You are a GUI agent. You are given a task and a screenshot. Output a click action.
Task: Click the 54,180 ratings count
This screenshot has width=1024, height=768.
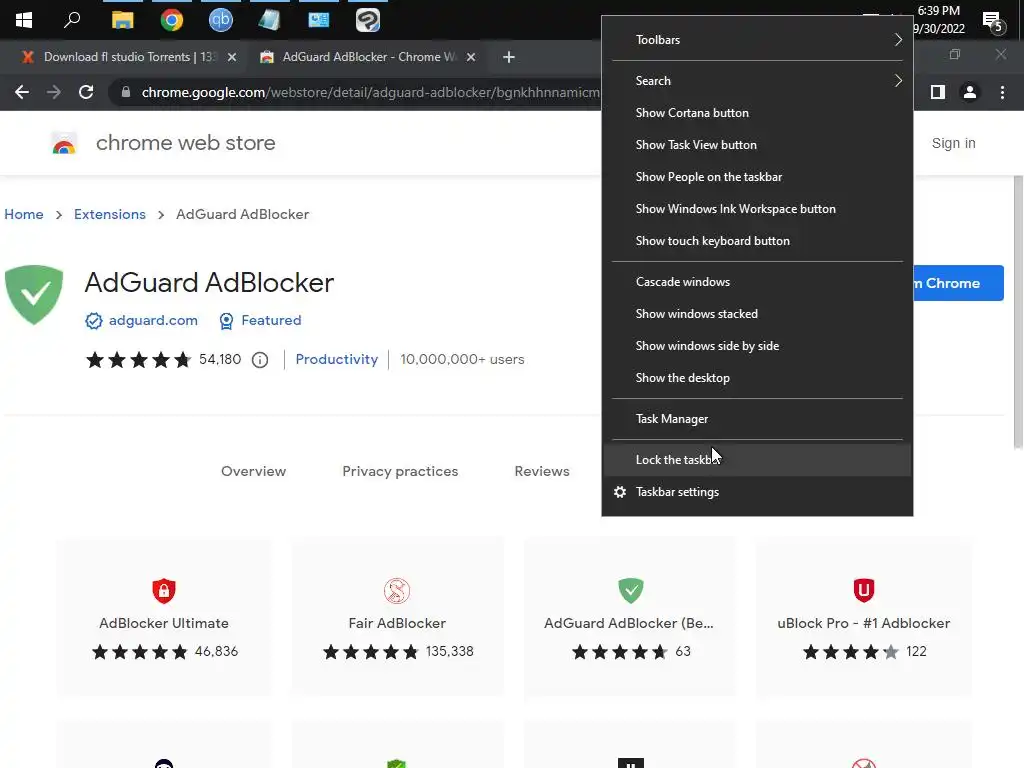tap(220, 360)
